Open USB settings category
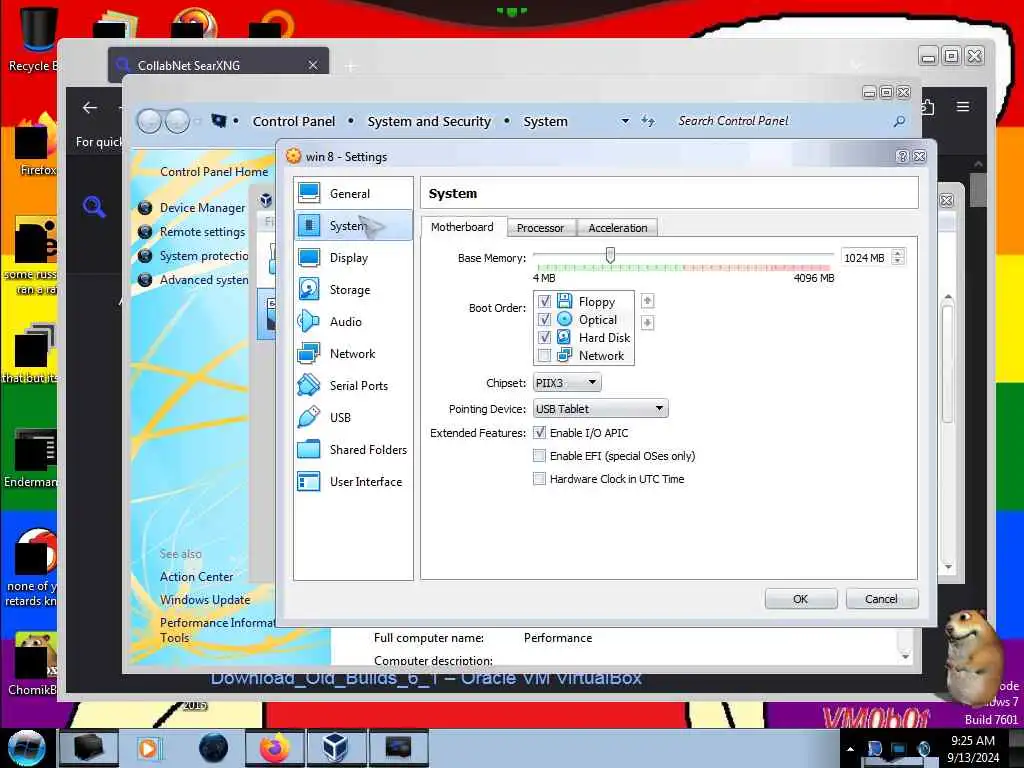Screen dimensions: 1024x768 point(353,417)
